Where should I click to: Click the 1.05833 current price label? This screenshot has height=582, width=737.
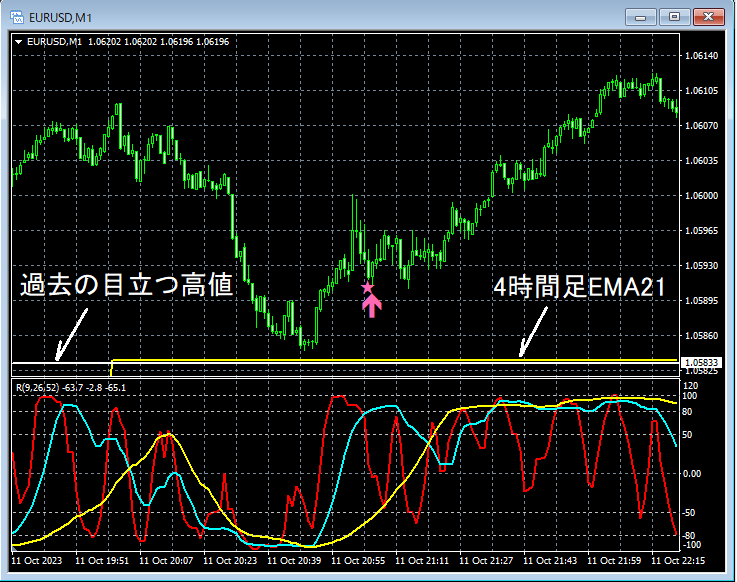[x=701, y=362]
